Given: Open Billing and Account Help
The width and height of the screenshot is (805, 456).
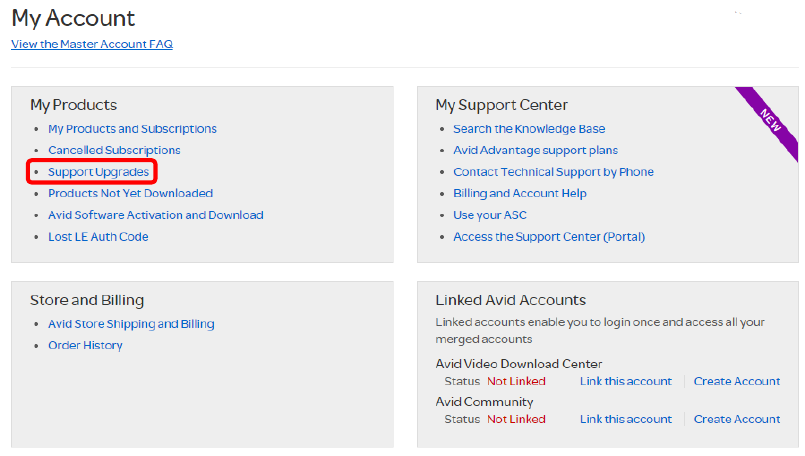Looking at the screenshot, I should [x=520, y=193].
